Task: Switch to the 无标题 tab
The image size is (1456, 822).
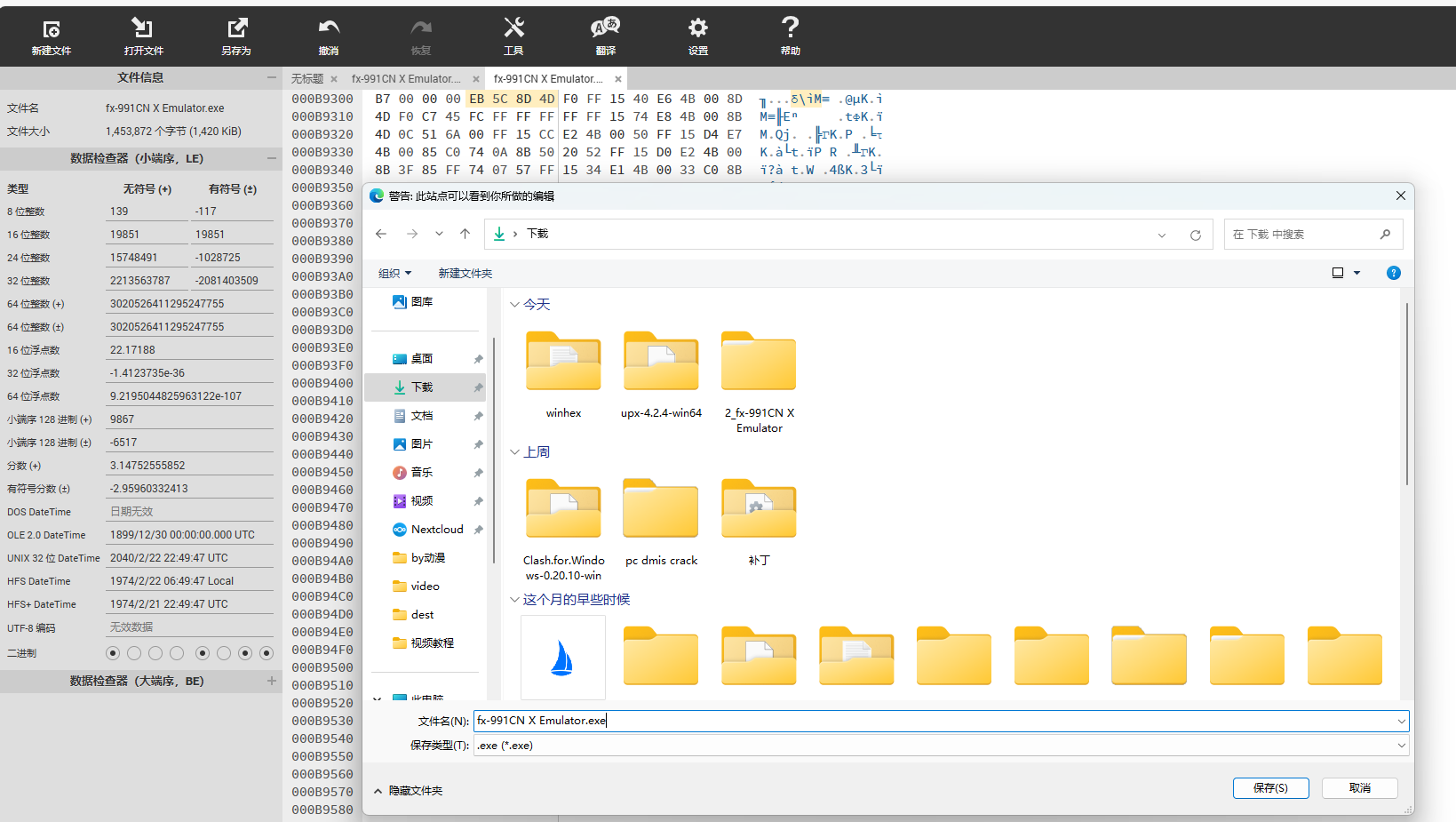Action: pyautogui.click(x=307, y=79)
